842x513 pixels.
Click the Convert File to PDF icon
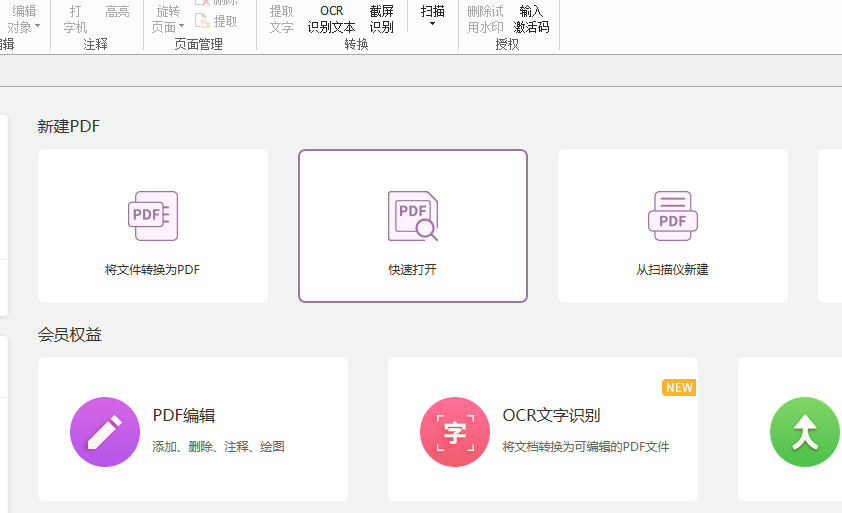(153, 216)
